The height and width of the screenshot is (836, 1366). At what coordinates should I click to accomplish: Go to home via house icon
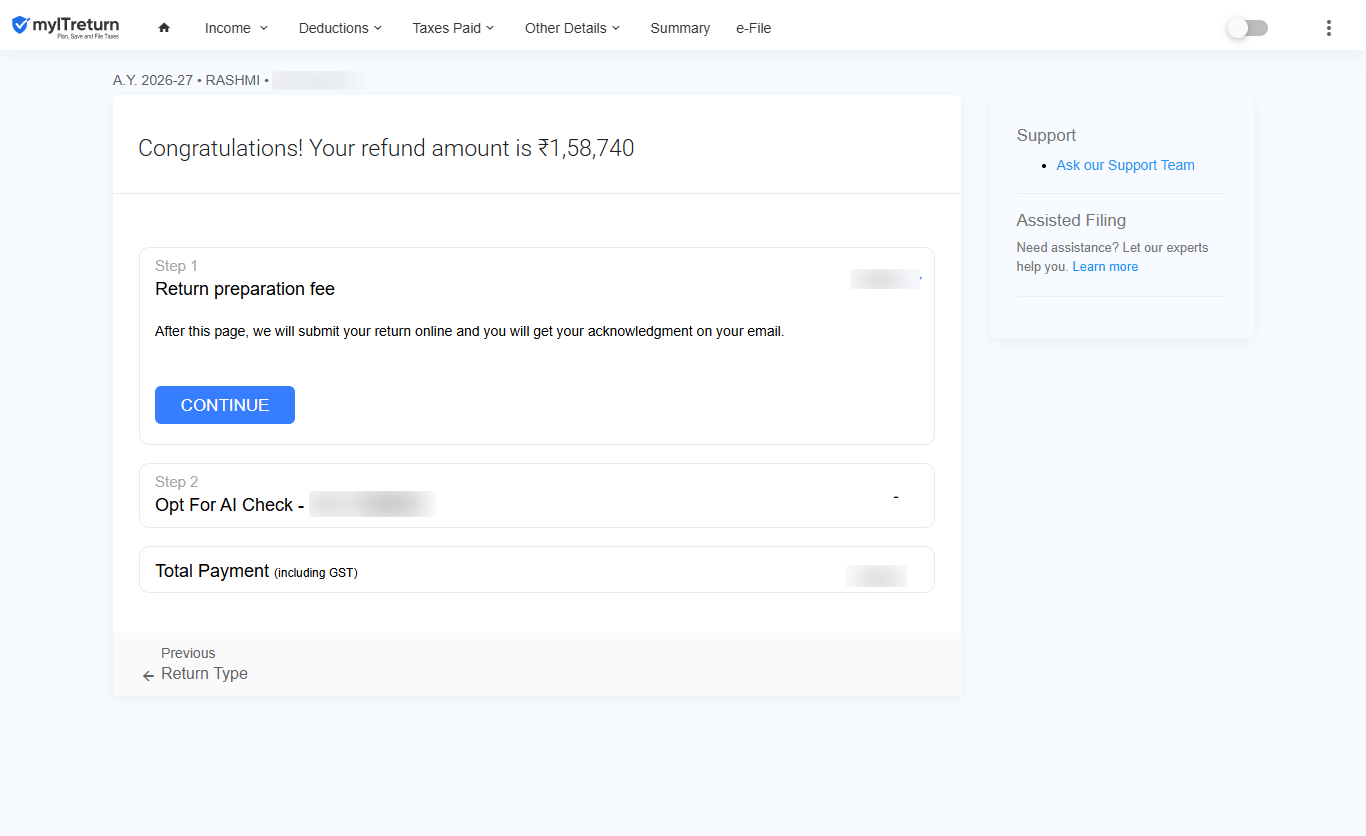pyautogui.click(x=164, y=28)
